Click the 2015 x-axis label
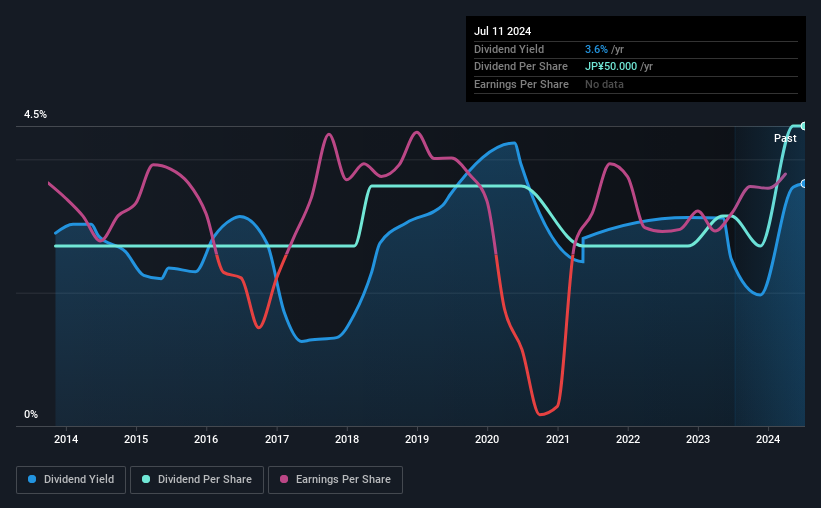 tap(136, 439)
